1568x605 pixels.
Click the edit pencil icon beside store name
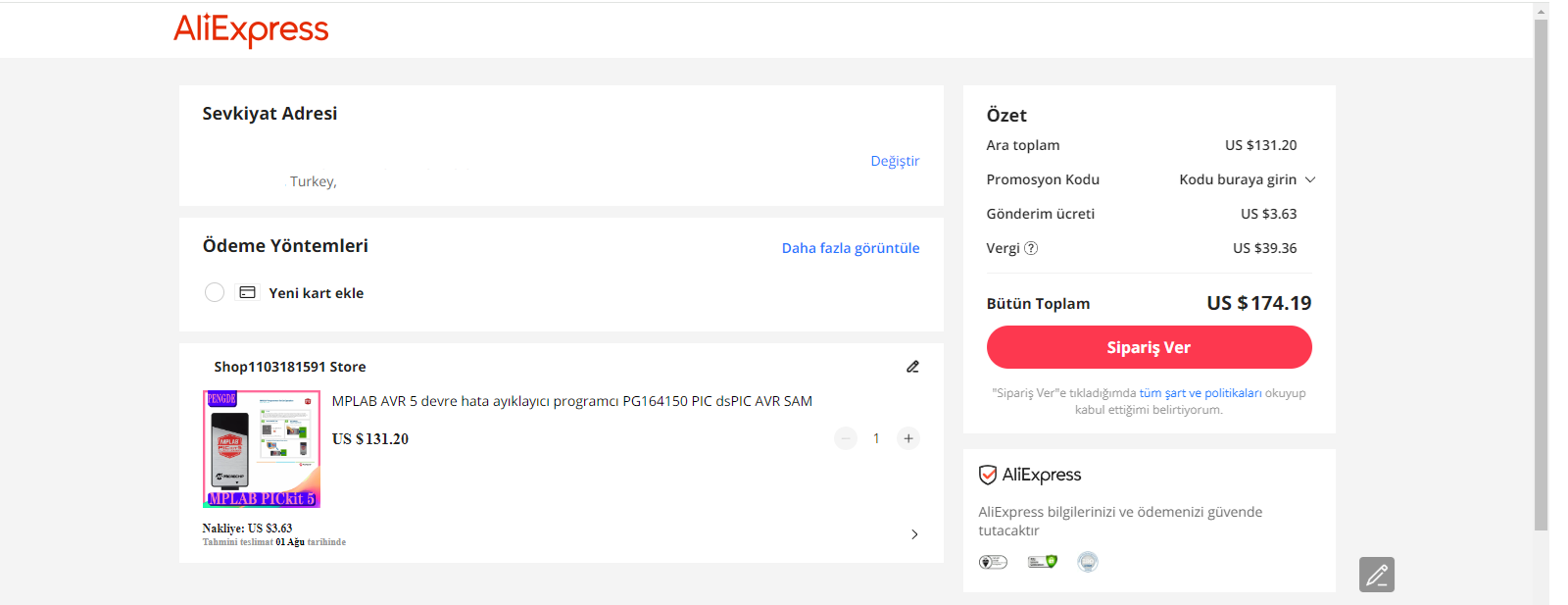click(x=912, y=367)
